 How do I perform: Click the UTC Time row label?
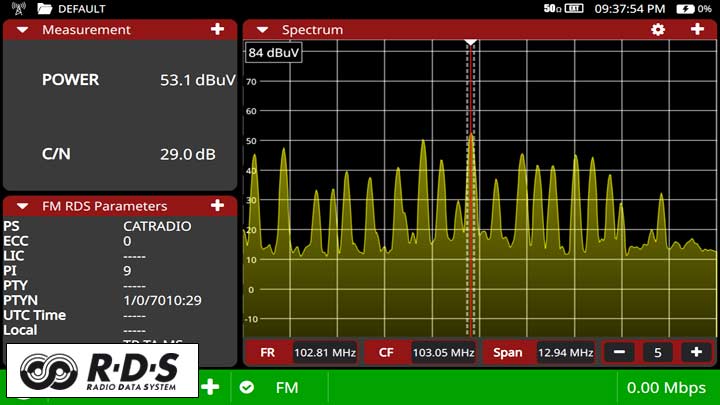34,315
